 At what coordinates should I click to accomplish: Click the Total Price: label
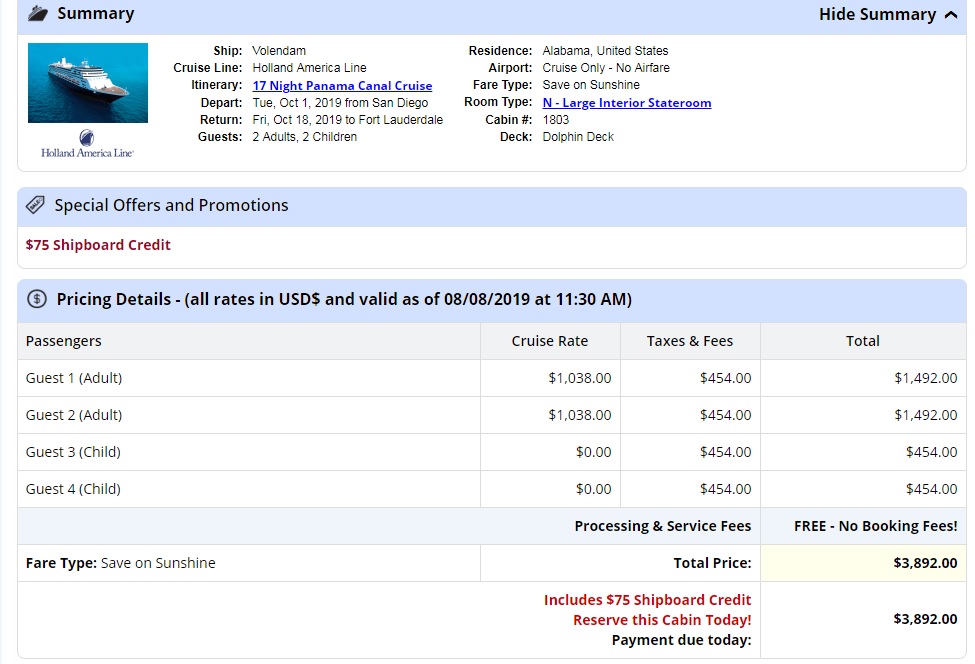tap(712, 563)
